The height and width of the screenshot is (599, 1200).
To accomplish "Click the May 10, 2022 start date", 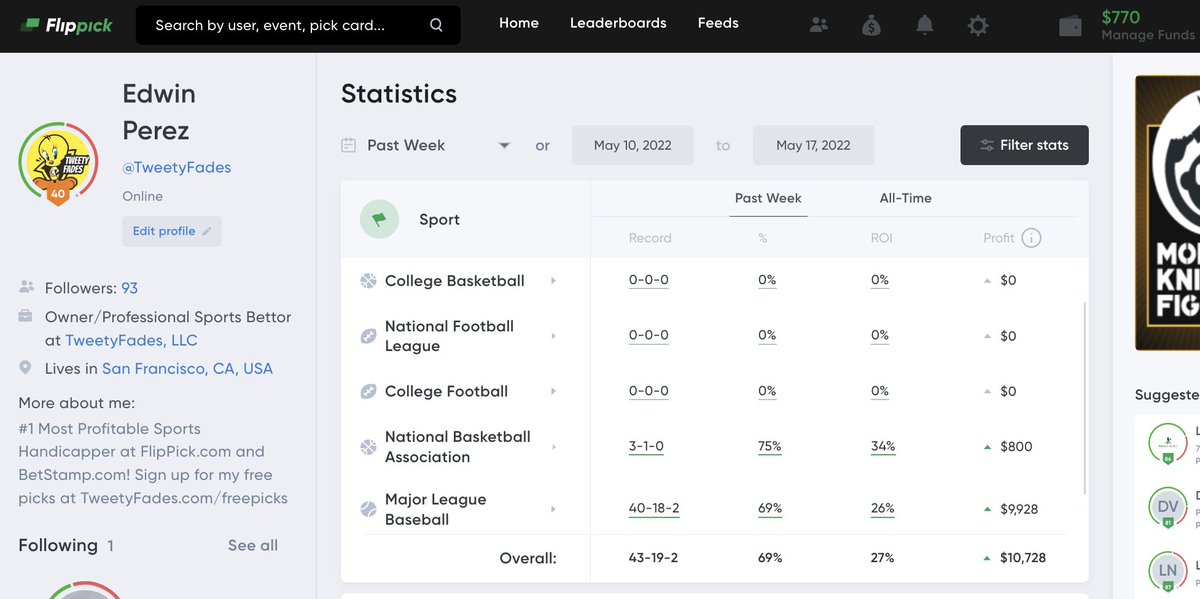I will [x=633, y=145].
